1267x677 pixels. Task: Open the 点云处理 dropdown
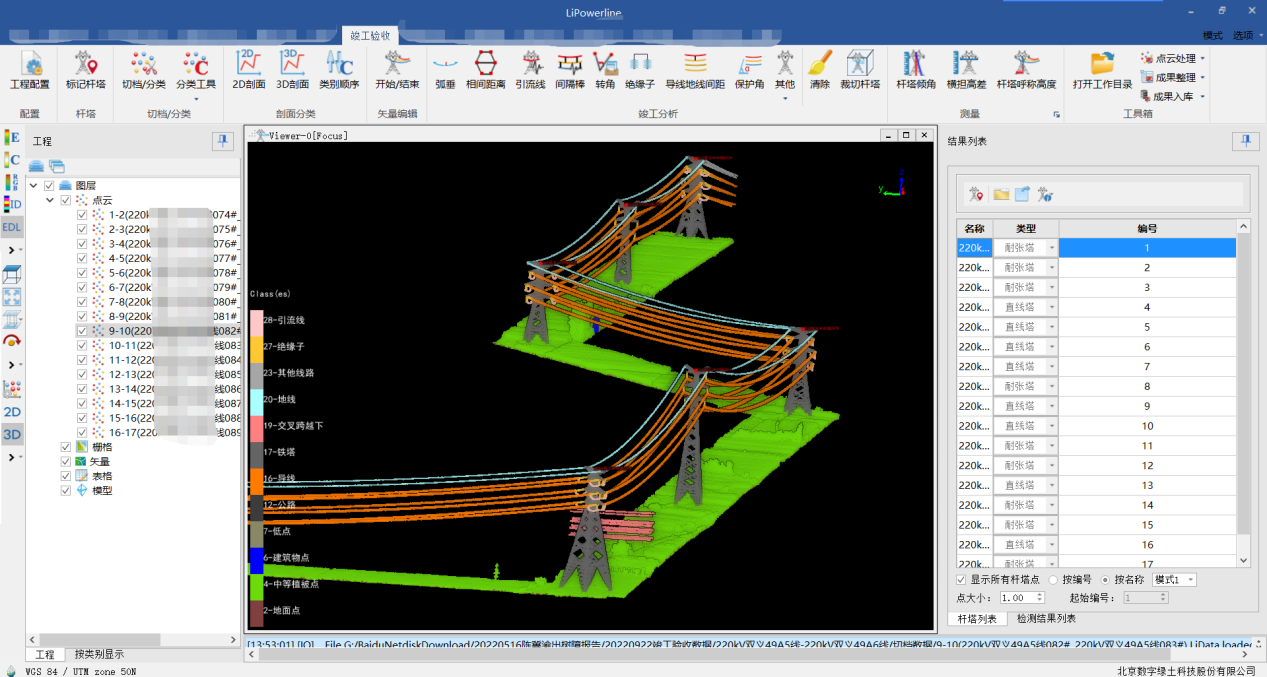(x=1202, y=59)
